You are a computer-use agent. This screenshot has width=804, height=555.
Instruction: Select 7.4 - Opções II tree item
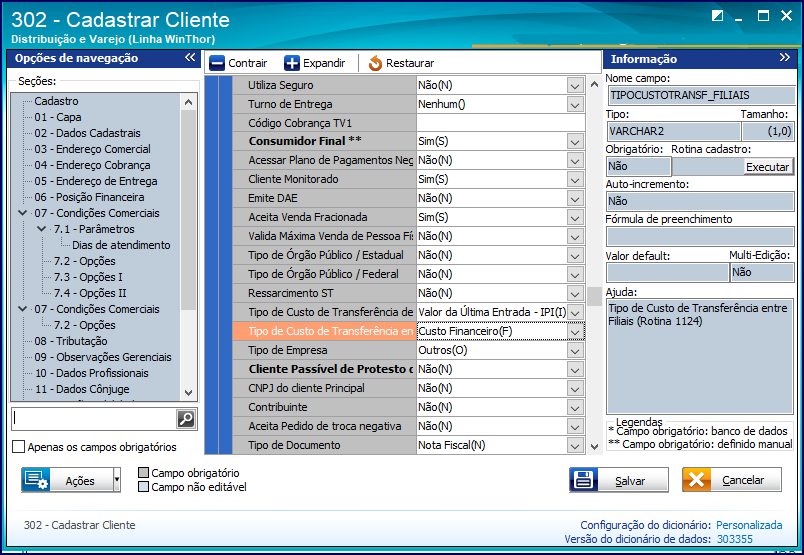click(90, 292)
